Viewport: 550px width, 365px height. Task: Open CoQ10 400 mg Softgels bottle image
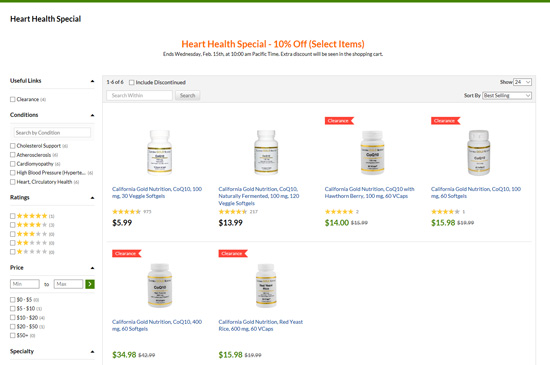click(160, 285)
